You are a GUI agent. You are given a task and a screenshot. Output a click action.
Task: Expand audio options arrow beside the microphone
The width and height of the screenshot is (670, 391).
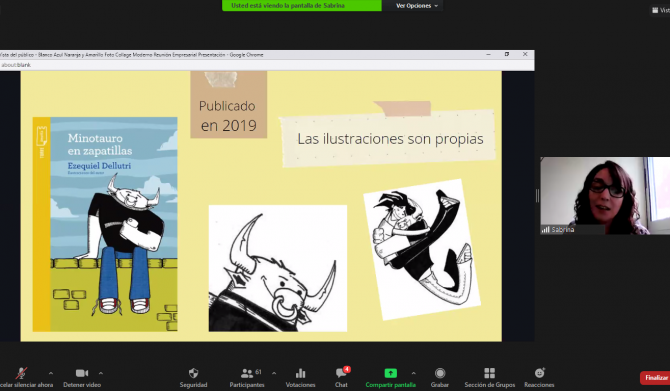(51, 373)
